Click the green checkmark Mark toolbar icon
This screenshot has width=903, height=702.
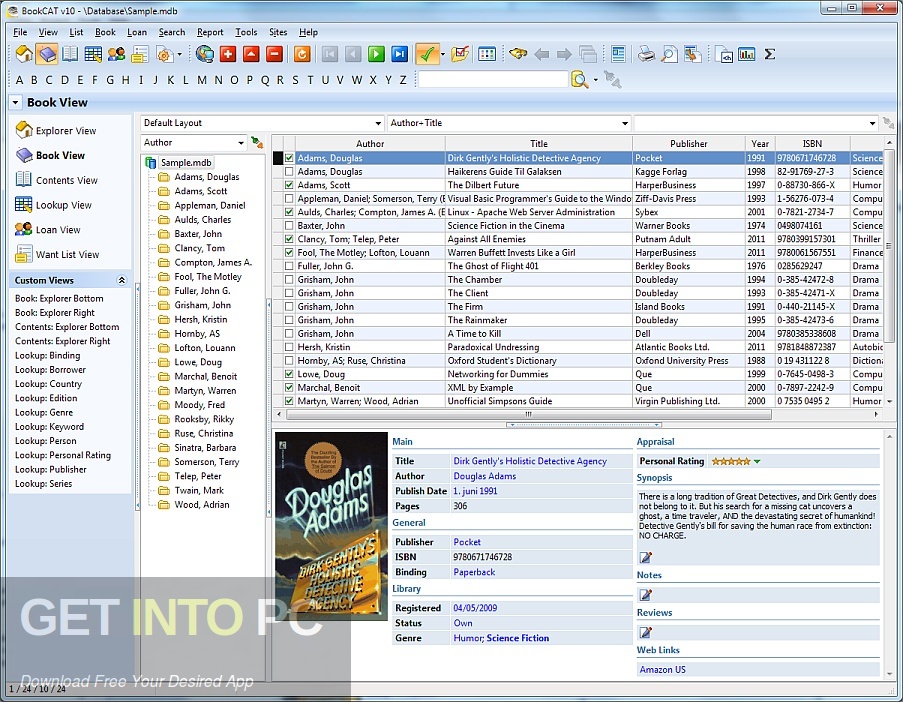click(427, 54)
